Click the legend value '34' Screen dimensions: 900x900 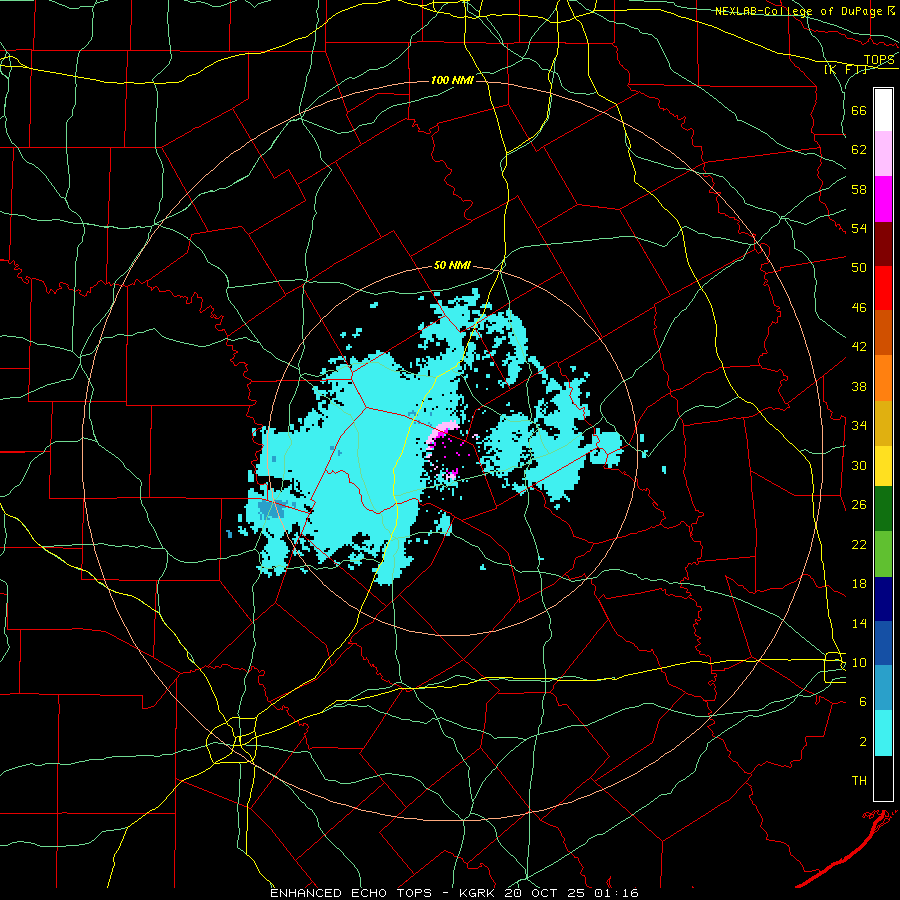pyautogui.click(x=859, y=425)
